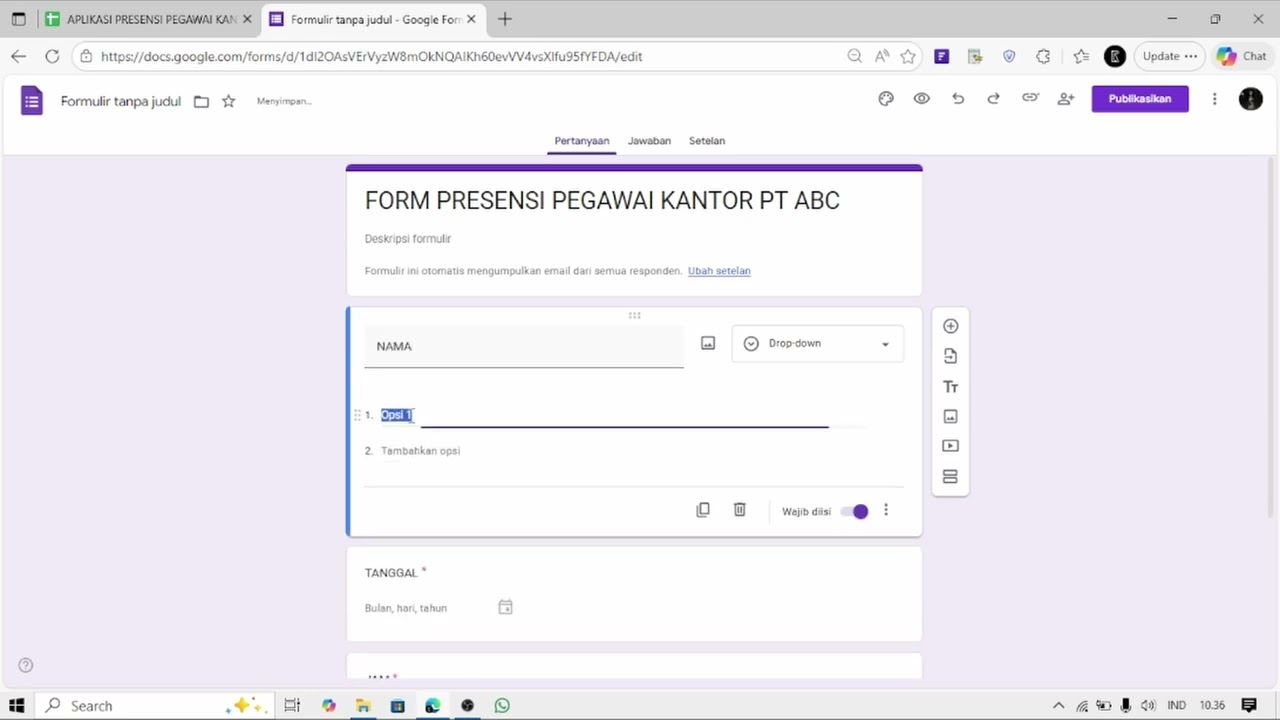This screenshot has width=1280, height=720.
Task: Click the browser address bar URL
Action: (x=371, y=56)
